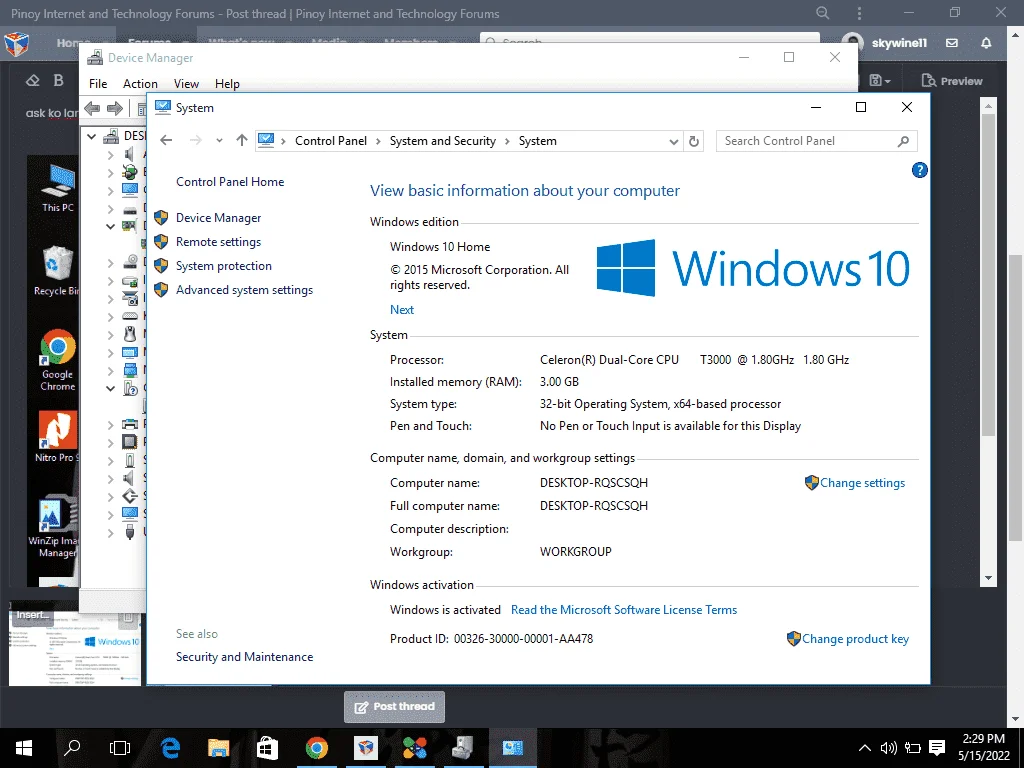Screen dimensions: 1024x768
Task: Click the magnifier in Search Control Panel box
Action: tap(903, 141)
